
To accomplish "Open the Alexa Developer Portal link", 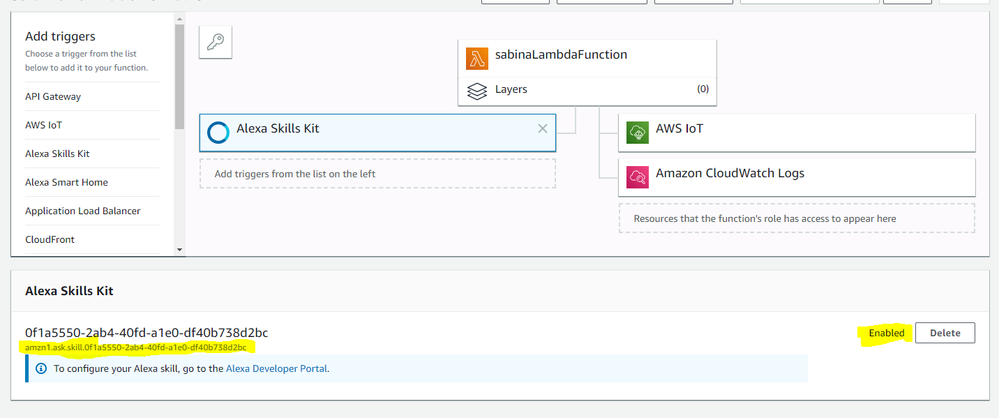I will 276,368.
